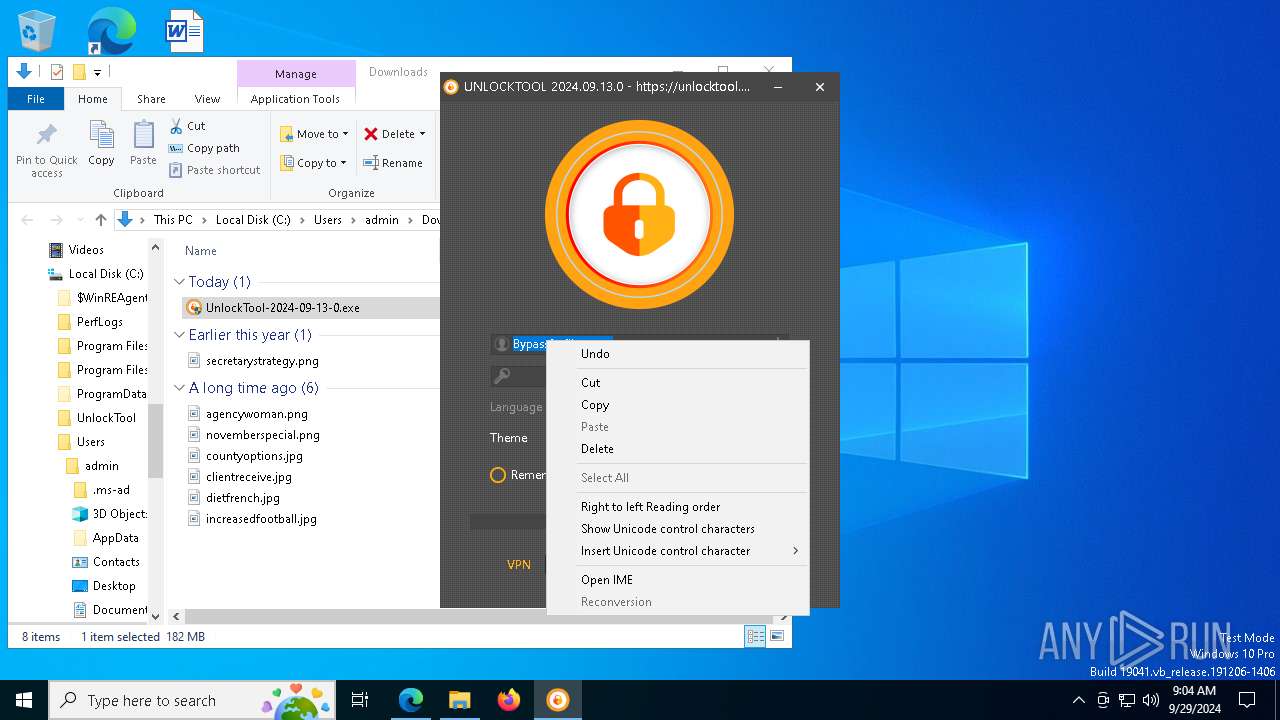Viewport: 1280px width, 720px height.
Task: Open the Move to dropdown
Action: (x=314, y=134)
